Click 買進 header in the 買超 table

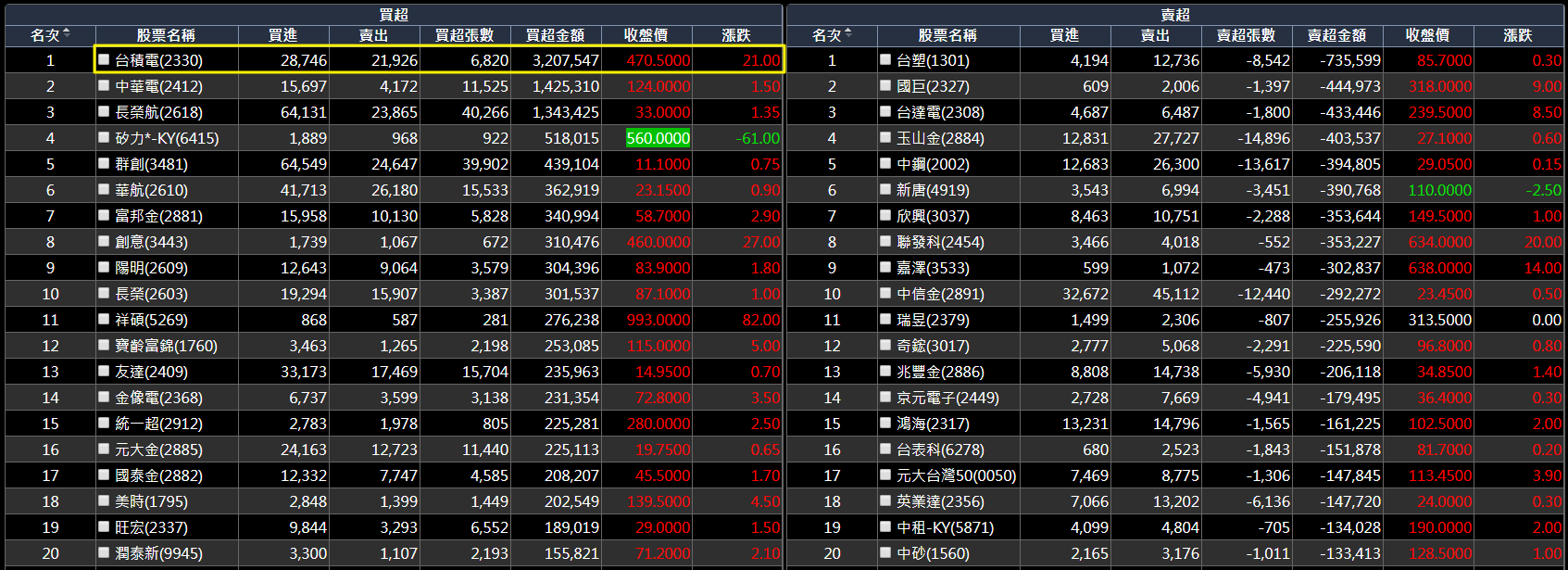click(x=283, y=35)
